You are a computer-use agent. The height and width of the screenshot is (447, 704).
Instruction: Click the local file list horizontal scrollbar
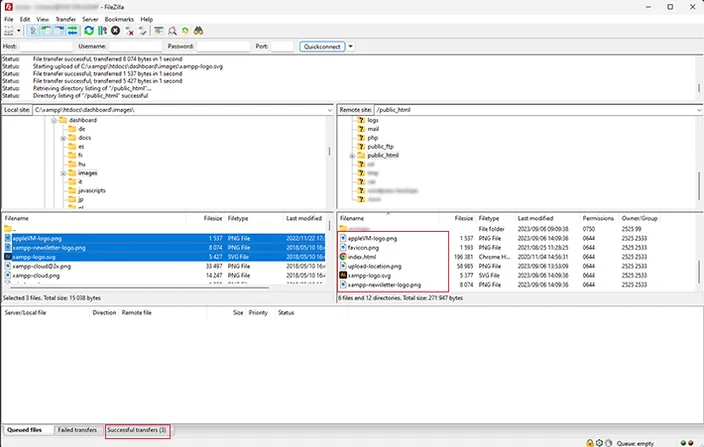point(139,288)
